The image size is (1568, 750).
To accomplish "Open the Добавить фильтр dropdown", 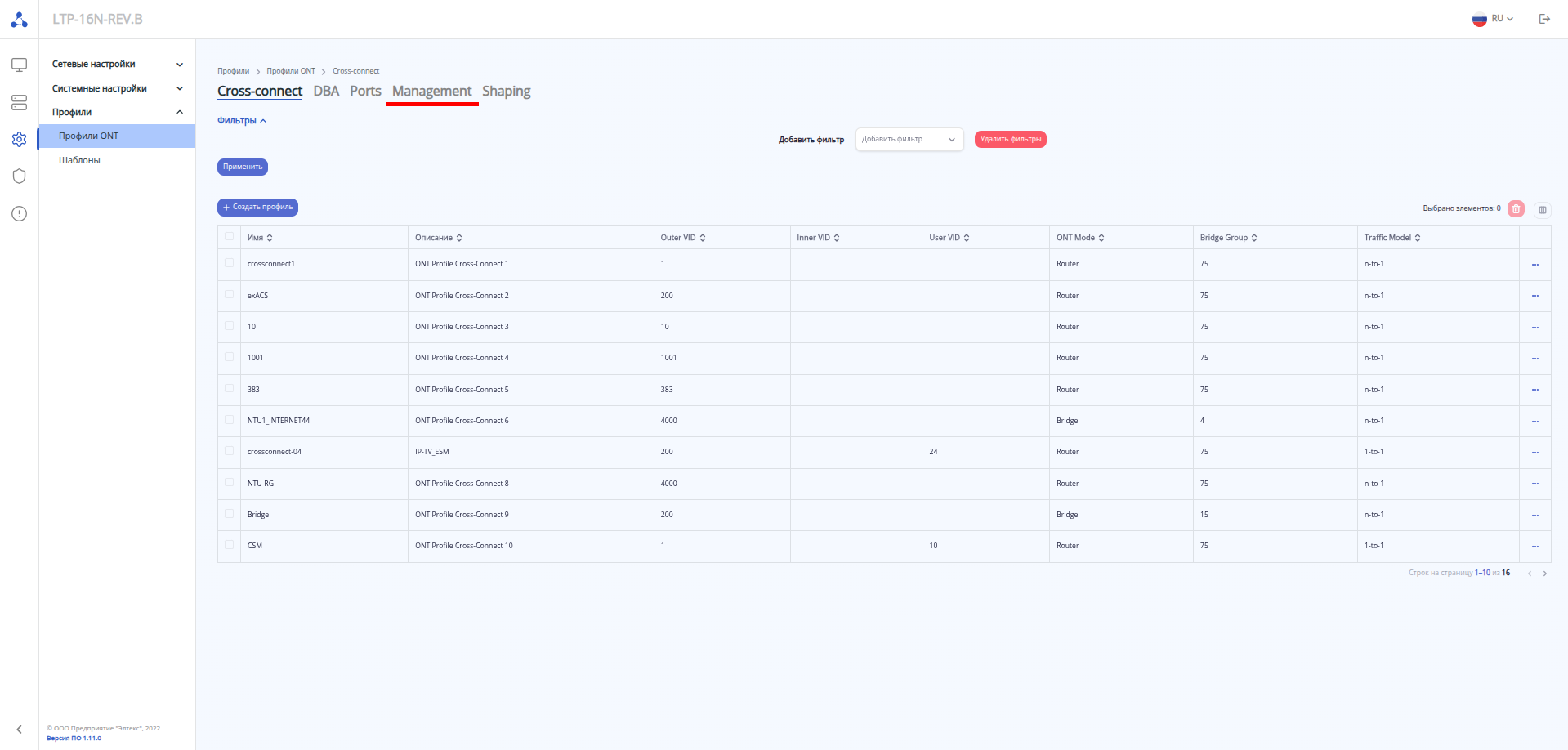I will (909, 140).
